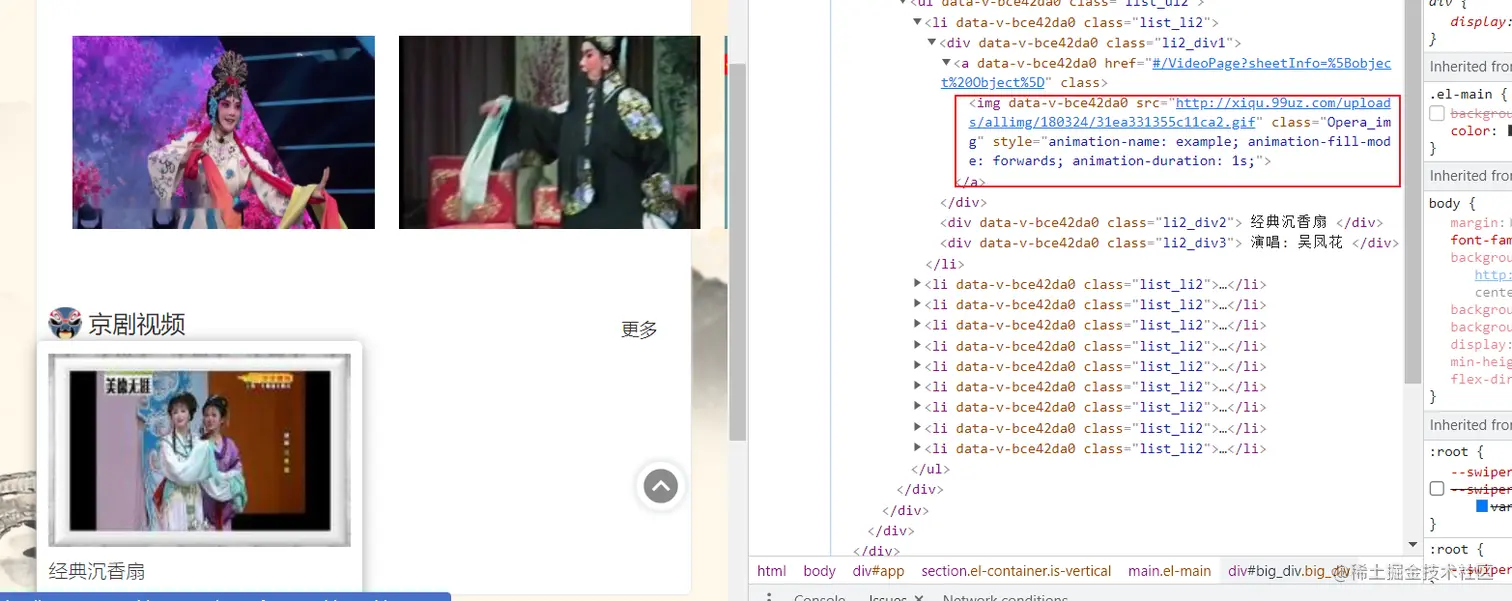The image size is (1512, 601).
Task: Select the img Opera_img DOM node
Action: tap(1179, 131)
